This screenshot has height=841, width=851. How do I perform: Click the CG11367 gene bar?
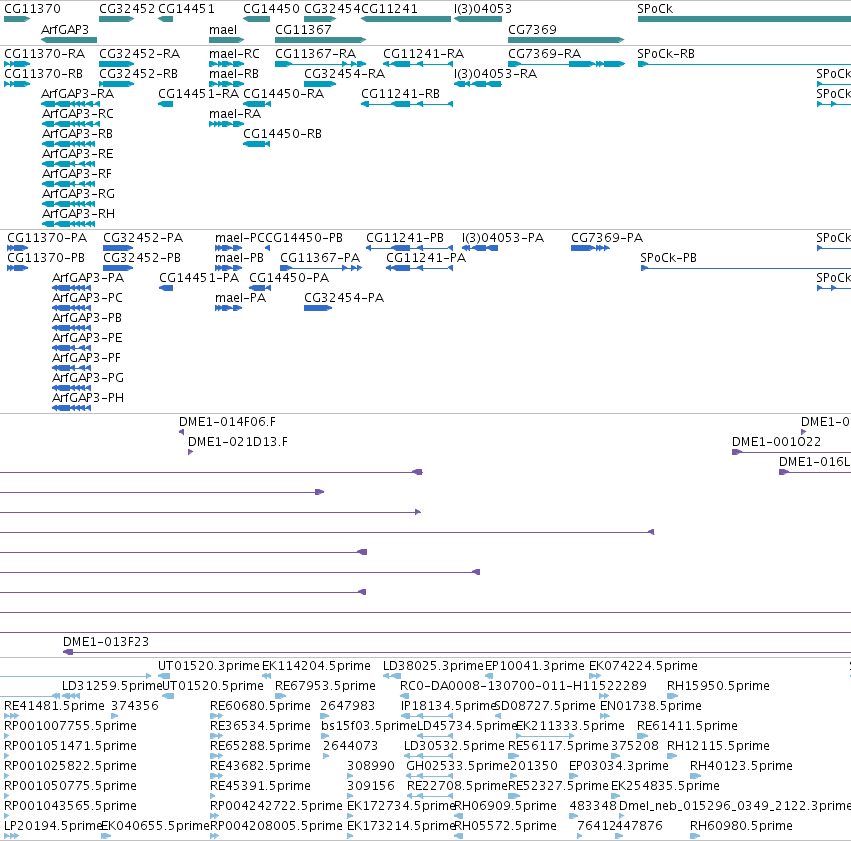[x=320, y=40]
